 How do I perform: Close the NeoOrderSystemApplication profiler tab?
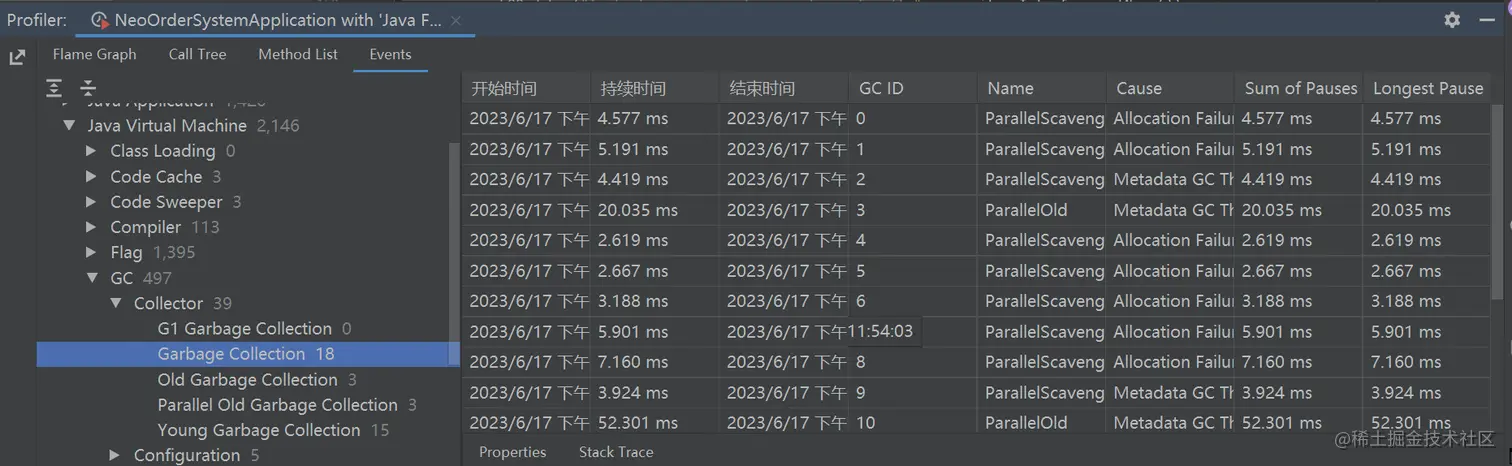456,20
